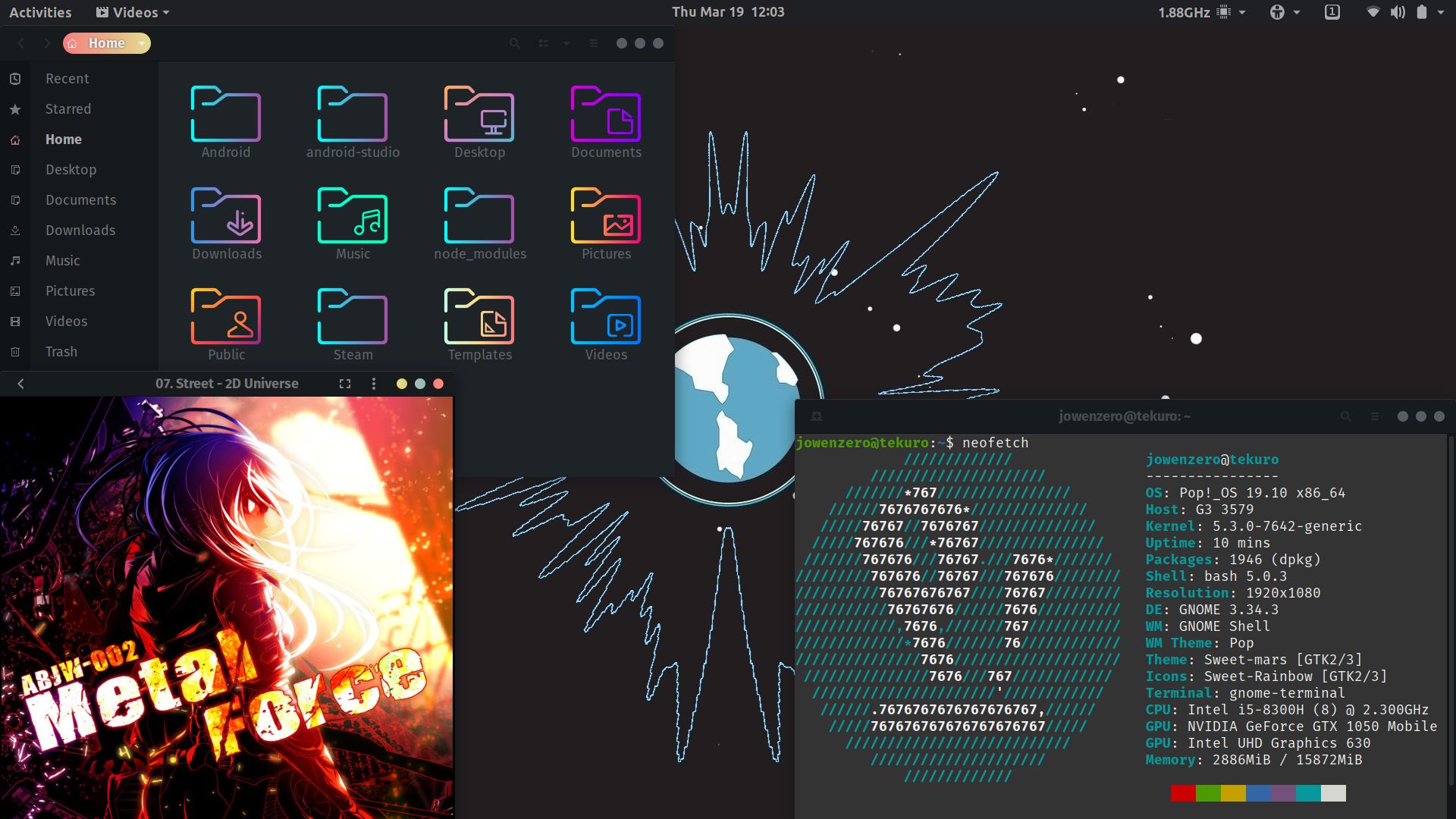Click the clock in the top bar
The image size is (1456, 819).
[x=727, y=12]
